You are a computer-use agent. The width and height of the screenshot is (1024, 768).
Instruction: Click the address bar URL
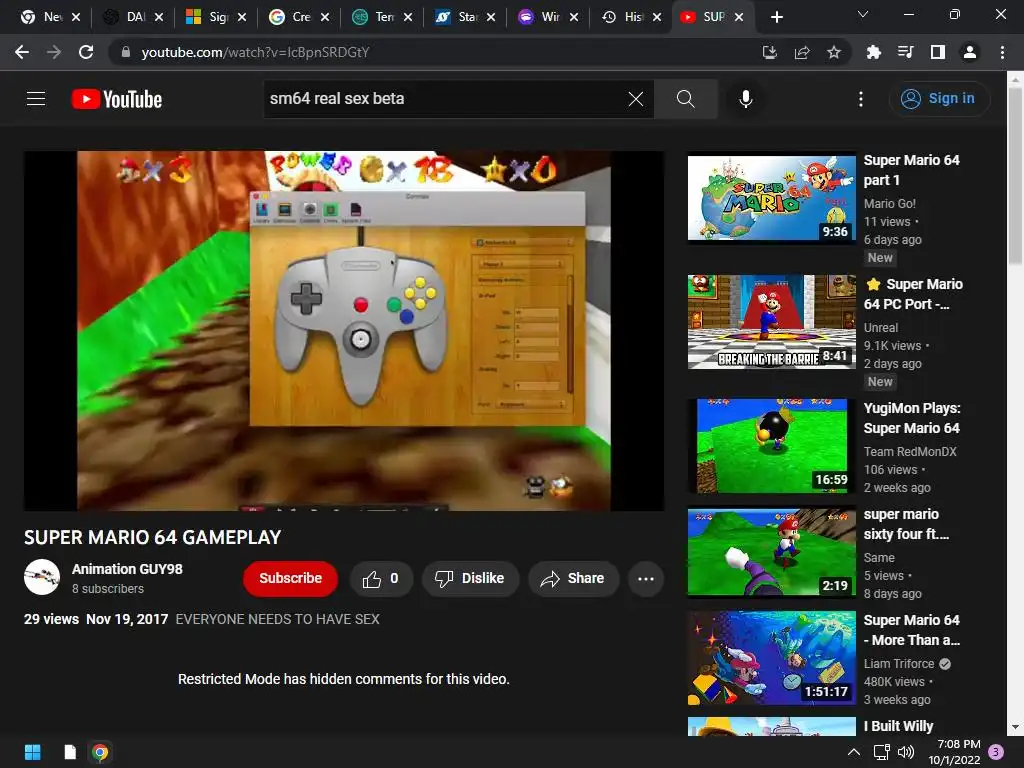[x=255, y=52]
